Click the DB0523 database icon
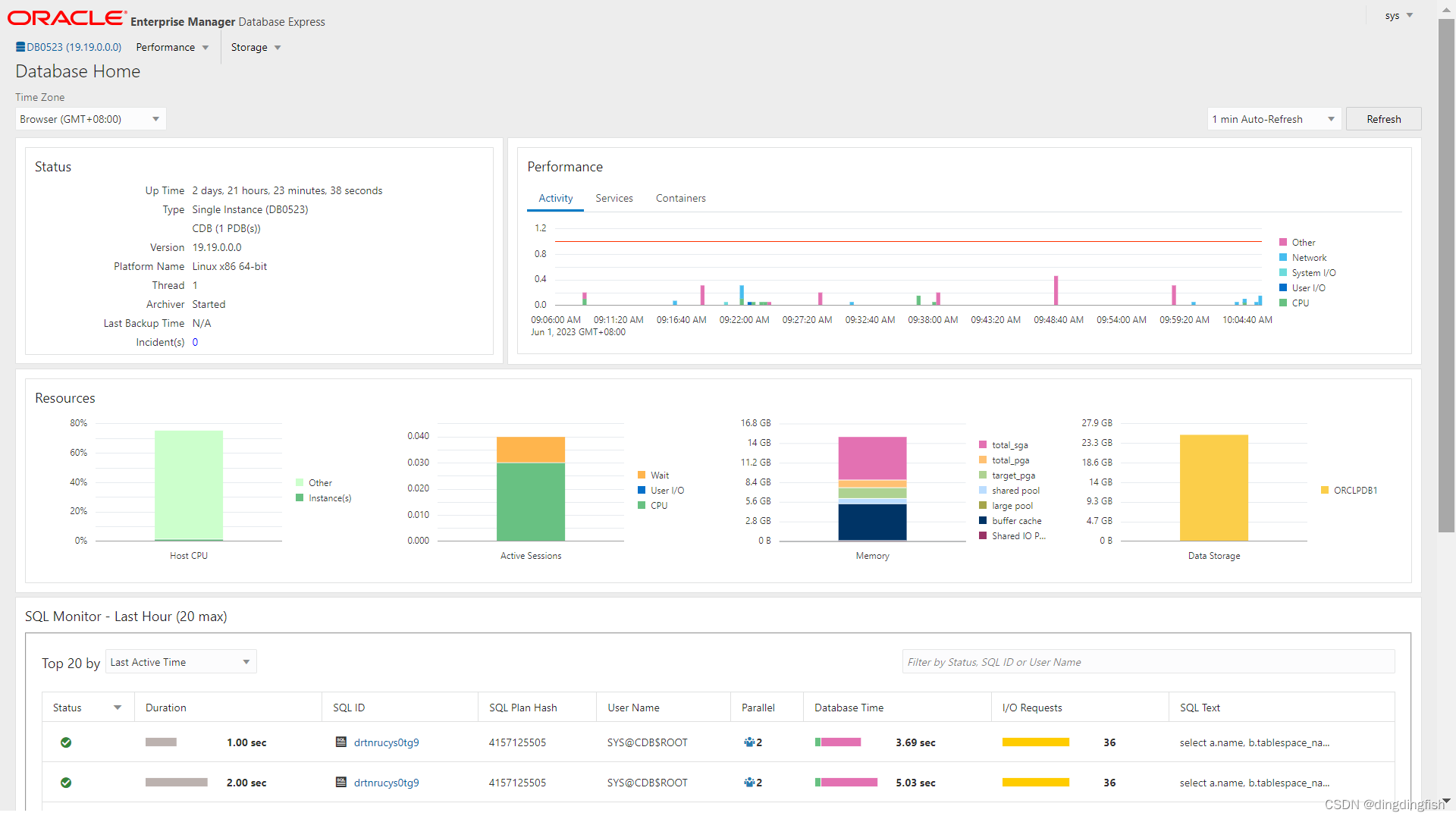Viewport: 1456px width, 819px height. click(20, 47)
